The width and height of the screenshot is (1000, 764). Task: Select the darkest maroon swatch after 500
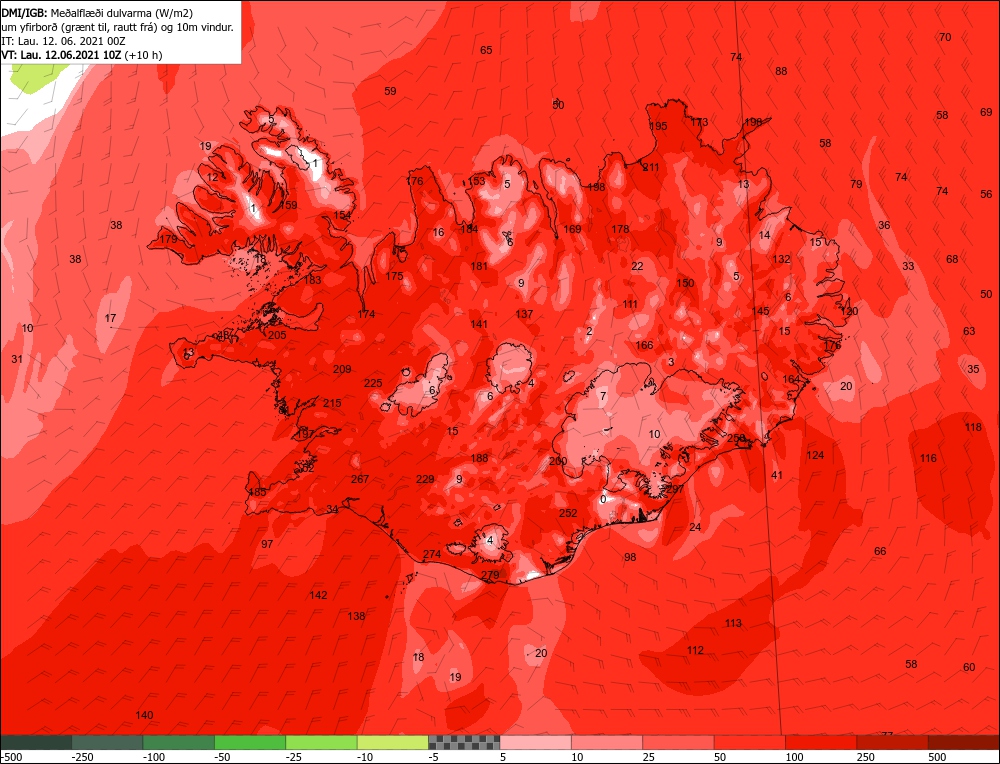[x=964, y=742]
